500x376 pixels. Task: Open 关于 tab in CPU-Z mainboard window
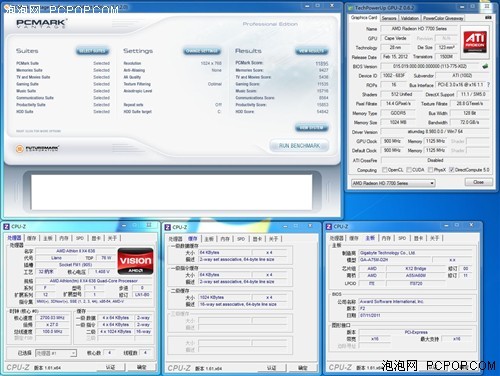tap(434, 238)
